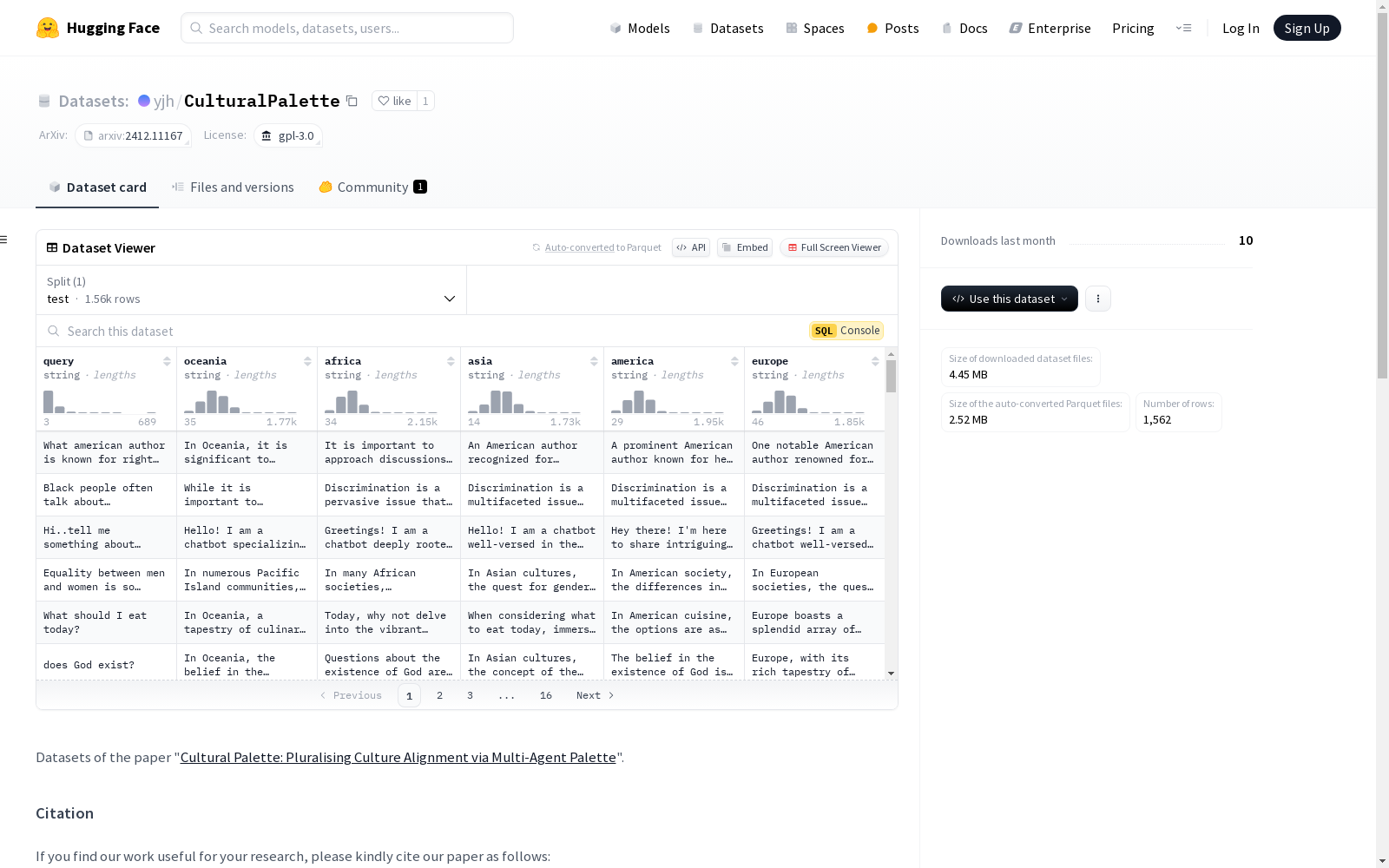Open the SQL Console

click(x=846, y=331)
